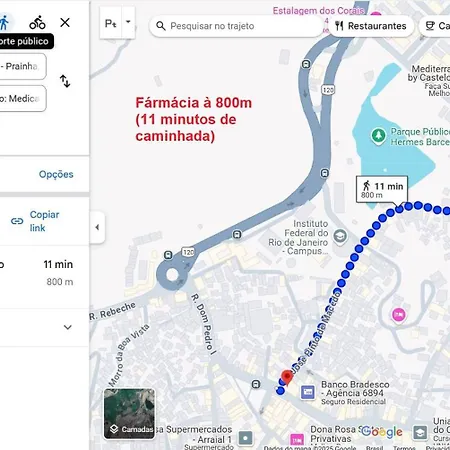450x450 pixels.
Task: Click the Prainha origin field
Action: [23, 66]
